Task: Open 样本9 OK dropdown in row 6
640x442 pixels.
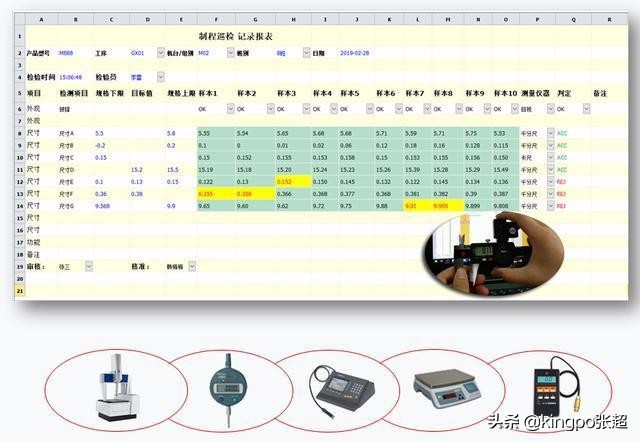Action: (x=487, y=109)
